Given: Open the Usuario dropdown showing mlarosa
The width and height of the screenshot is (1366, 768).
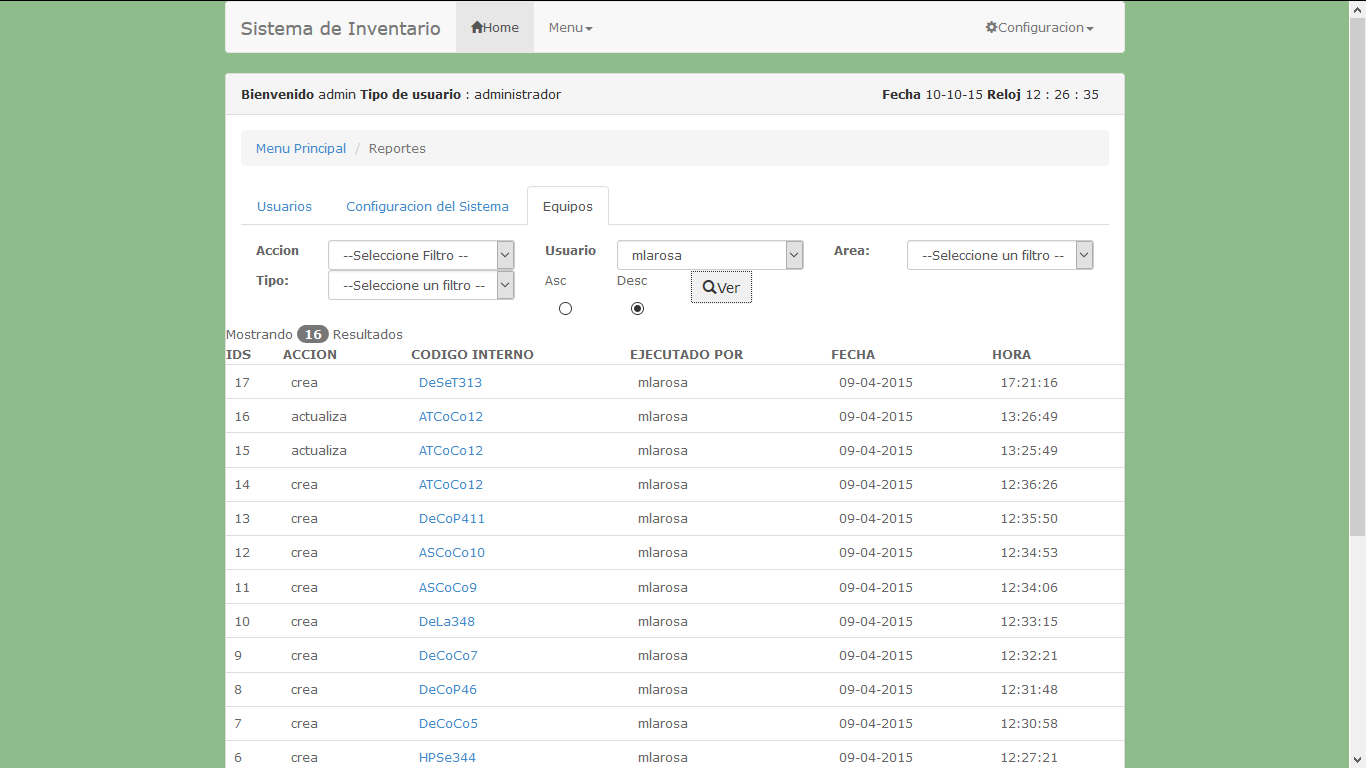Looking at the screenshot, I should (710, 255).
